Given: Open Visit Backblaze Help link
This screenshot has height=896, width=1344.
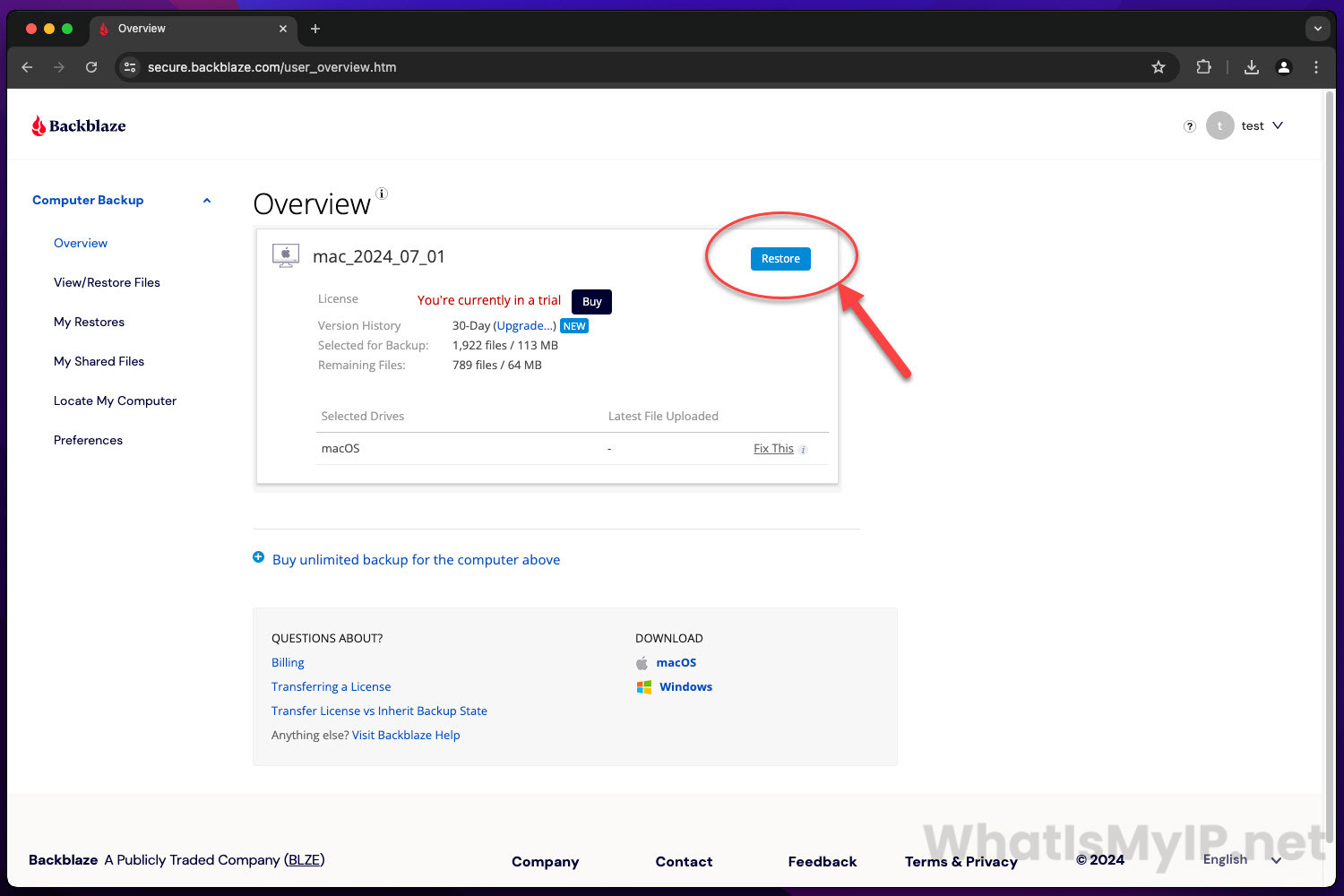Looking at the screenshot, I should point(406,735).
